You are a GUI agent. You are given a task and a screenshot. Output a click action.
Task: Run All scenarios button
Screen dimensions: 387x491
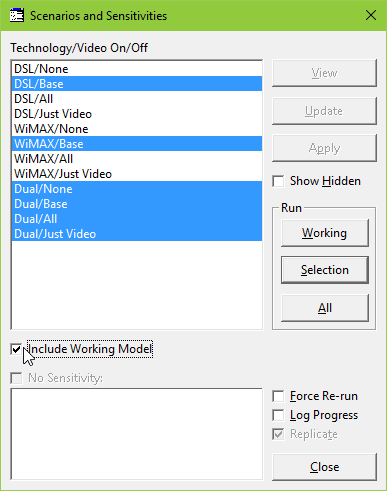click(x=325, y=308)
